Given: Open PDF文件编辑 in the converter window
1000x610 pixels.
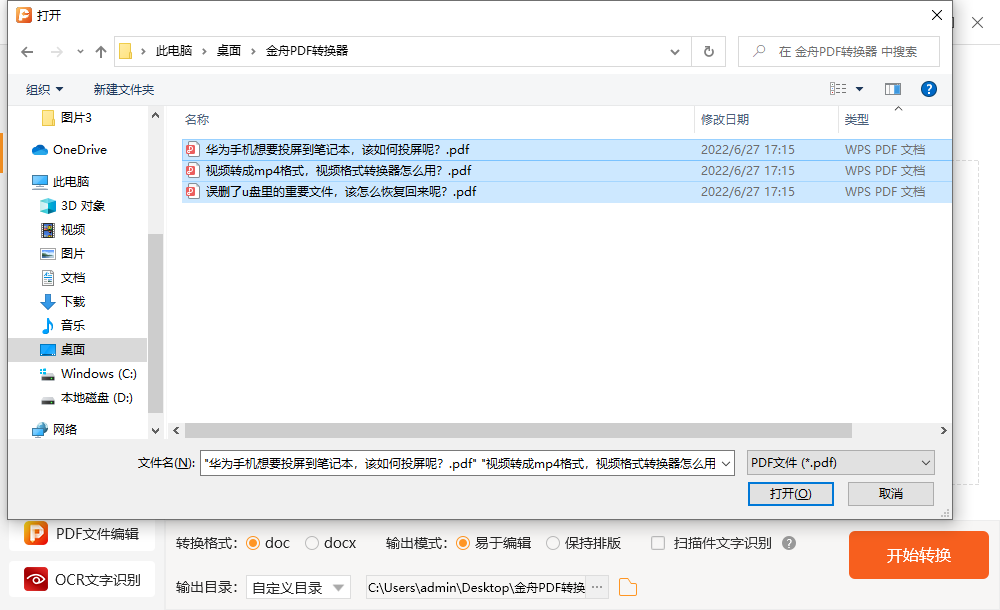Looking at the screenshot, I should tap(82, 533).
